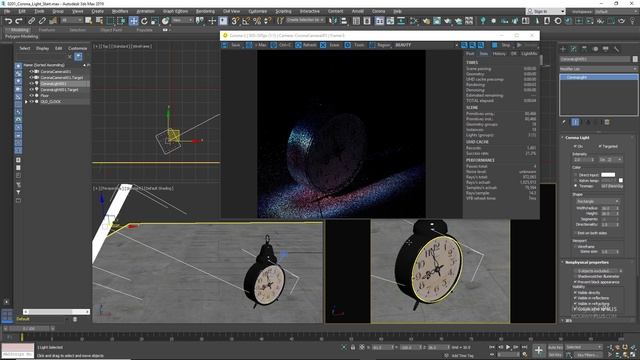Image resolution: width=640 pixels, height=360 pixels.
Task: Open the intensity units dropdown
Action: coord(611,160)
